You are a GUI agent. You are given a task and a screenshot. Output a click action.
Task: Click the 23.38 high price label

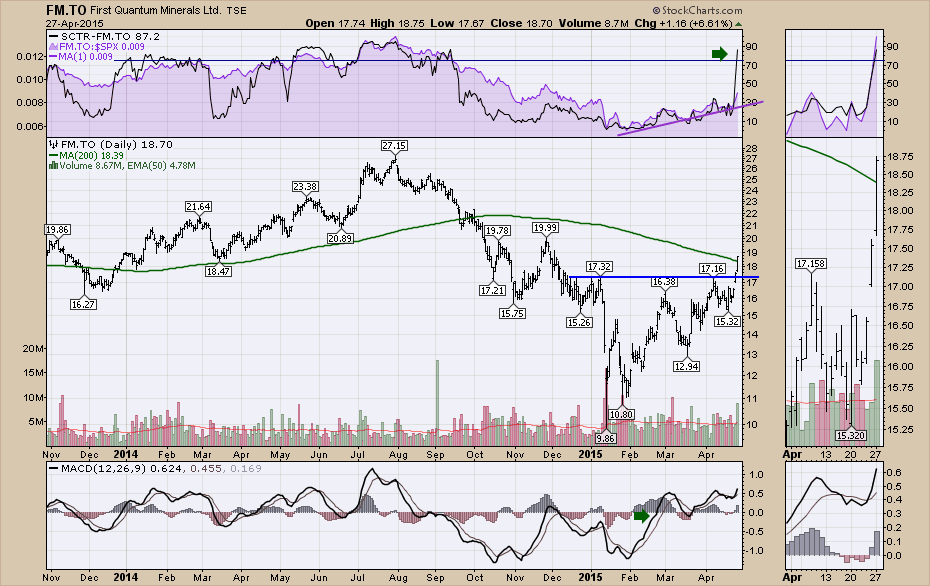[305, 186]
